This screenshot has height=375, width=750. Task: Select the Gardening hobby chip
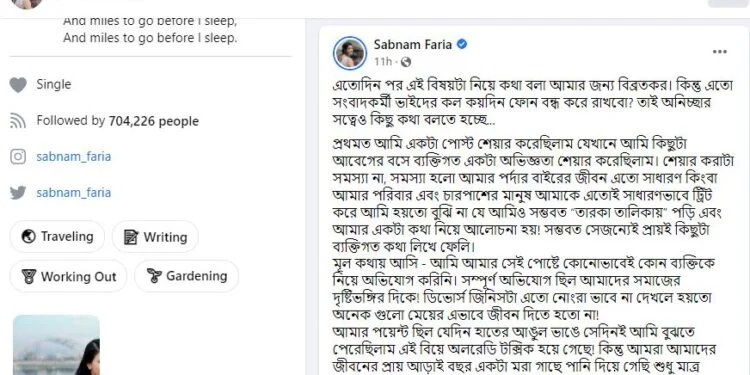click(187, 276)
